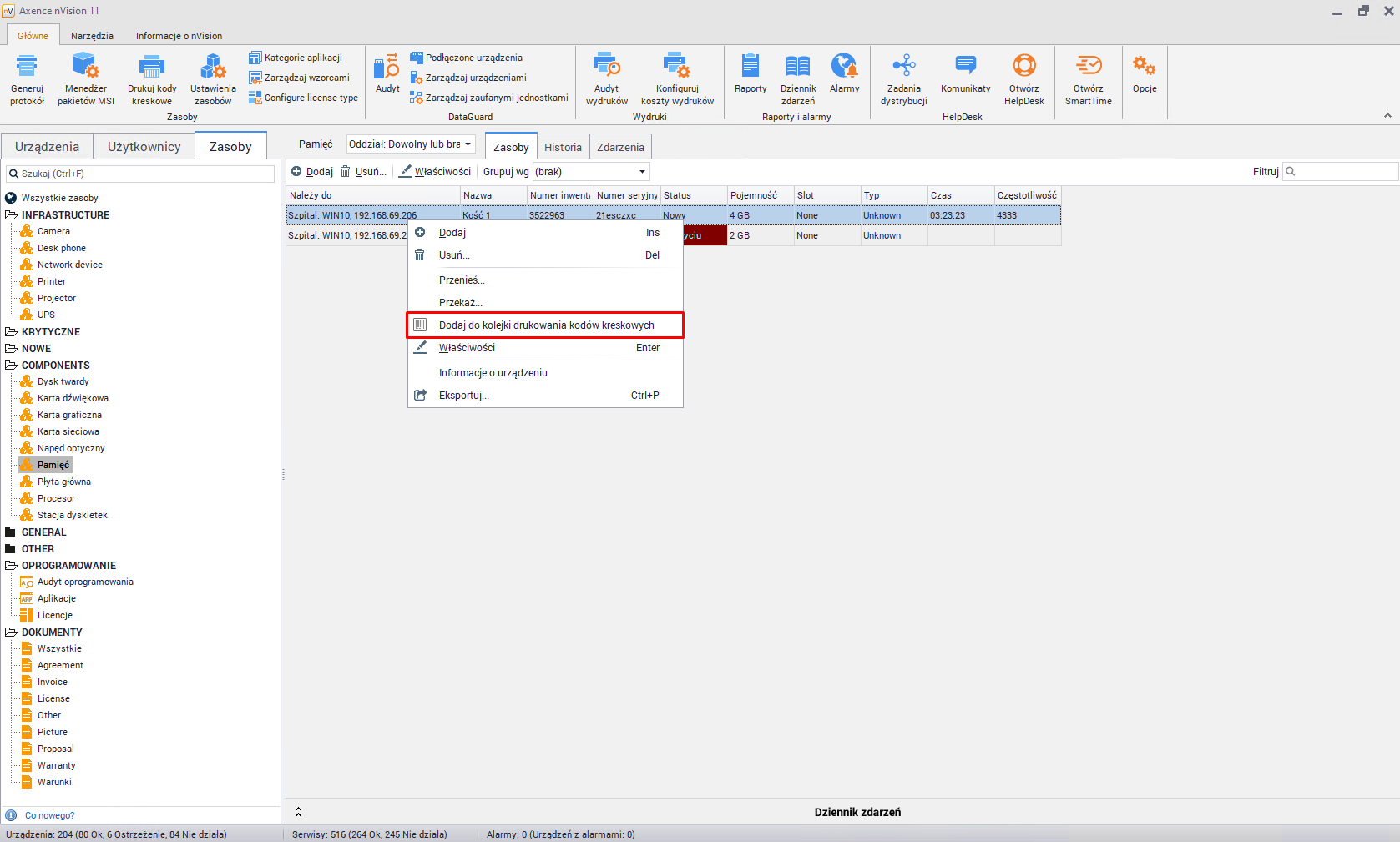Click the Co nowego? link
Image resolution: width=1400 pixels, height=842 pixels.
[x=49, y=815]
